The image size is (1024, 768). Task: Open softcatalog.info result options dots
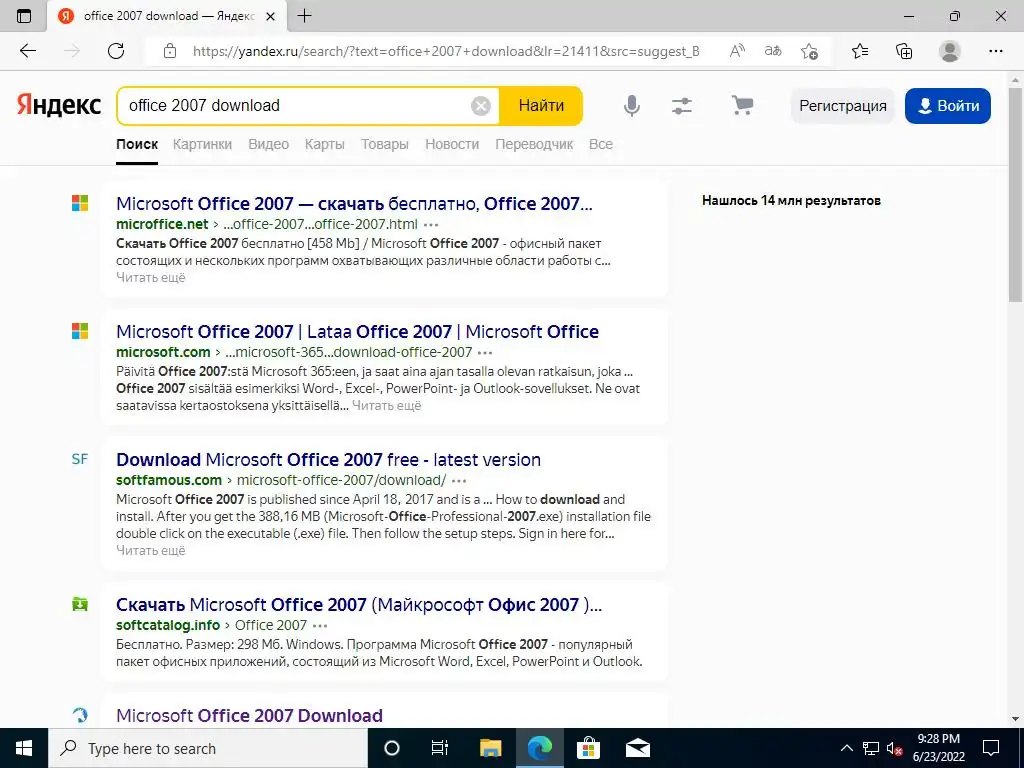[x=320, y=626]
